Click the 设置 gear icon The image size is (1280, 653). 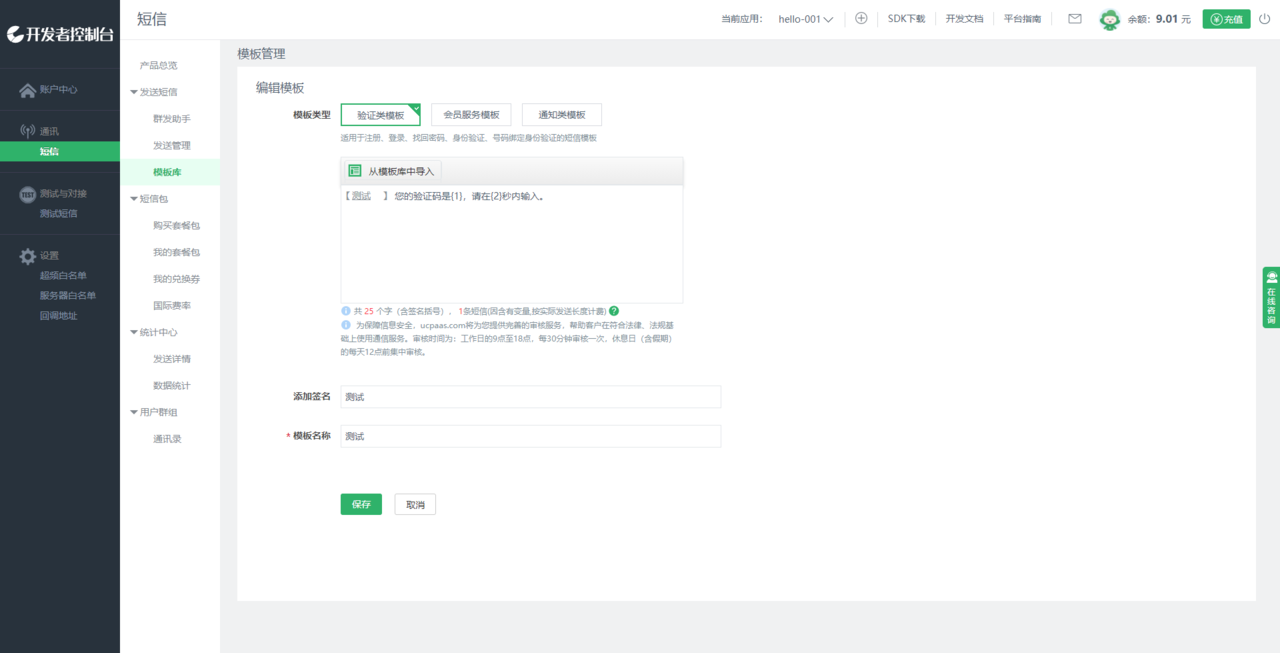click(x=28, y=256)
